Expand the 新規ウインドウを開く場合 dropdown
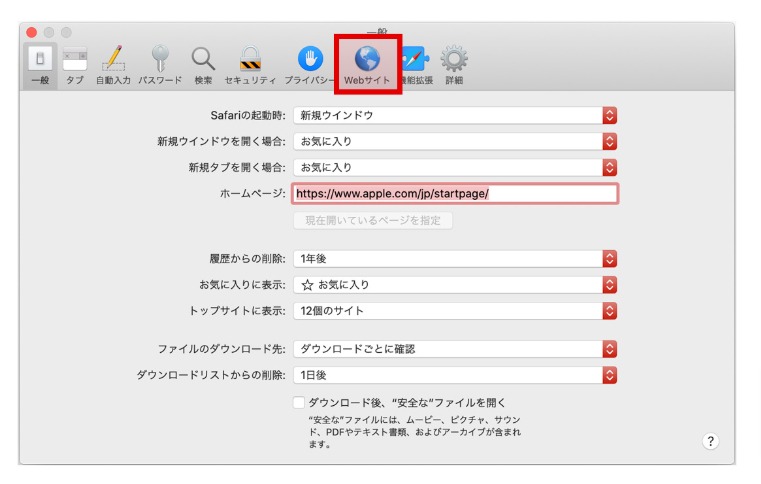The height and width of the screenshot is (484, 761). point(456,141)
